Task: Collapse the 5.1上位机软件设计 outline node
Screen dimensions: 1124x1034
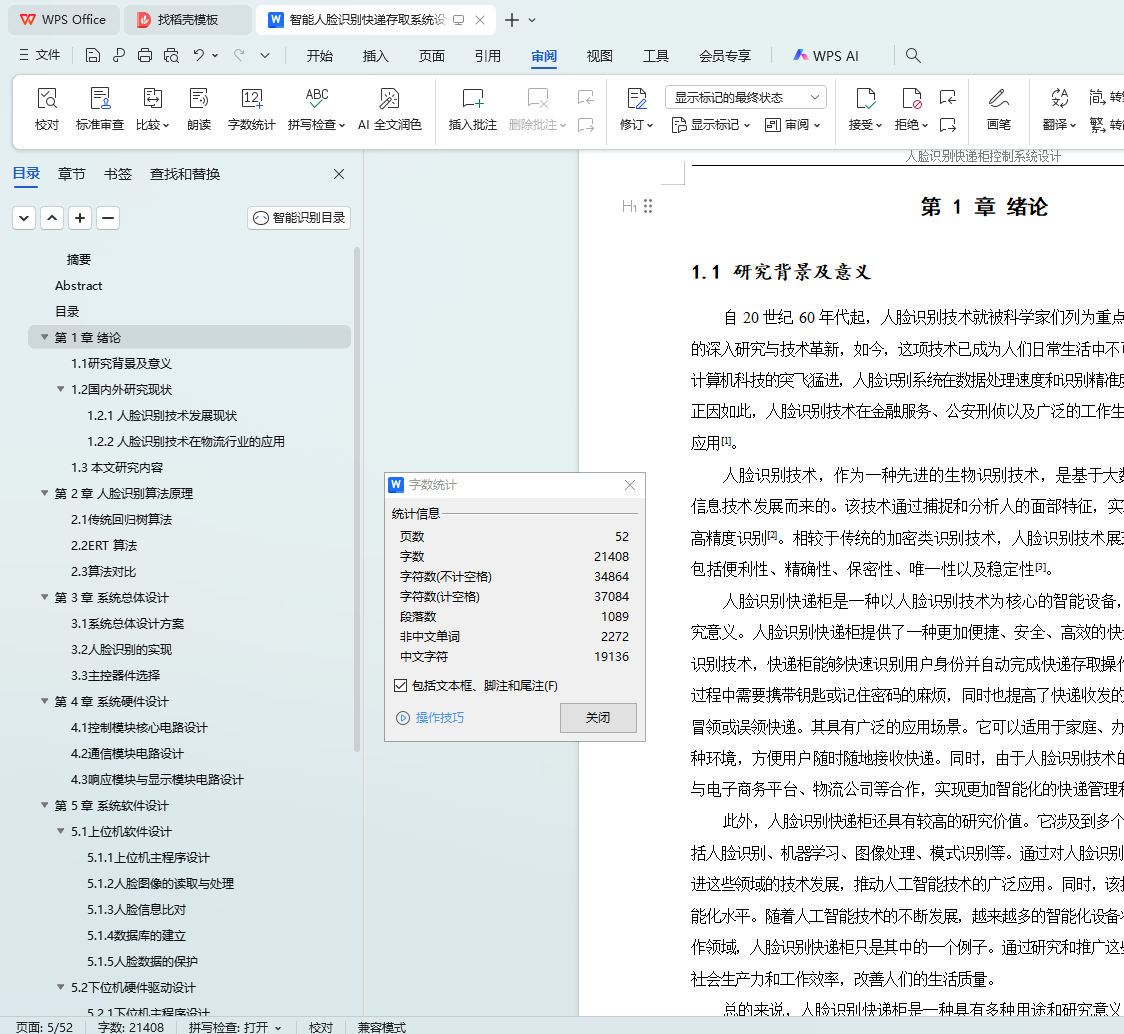Action: 60,832
